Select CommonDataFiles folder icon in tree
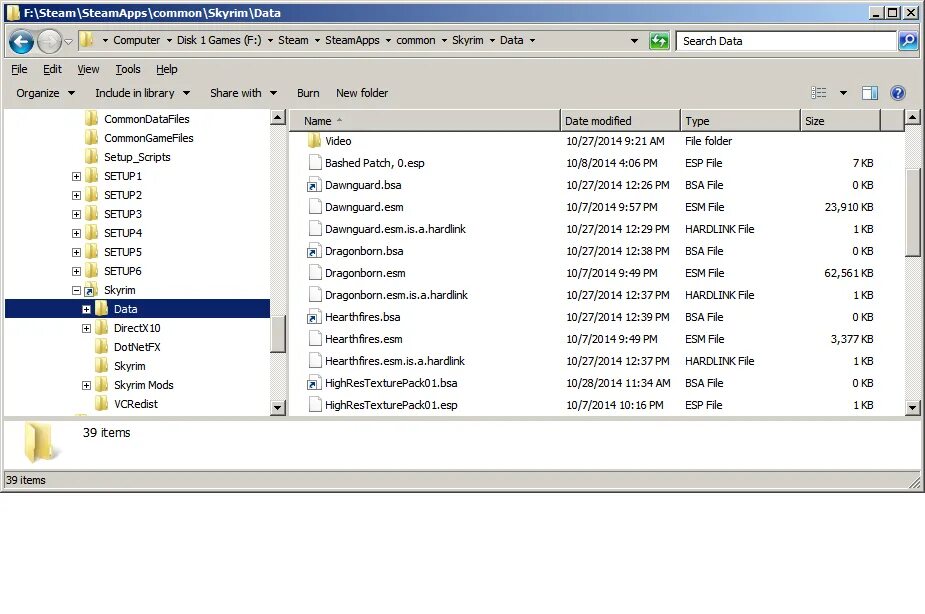Viewport: 925px width, 614px height. 91,119
